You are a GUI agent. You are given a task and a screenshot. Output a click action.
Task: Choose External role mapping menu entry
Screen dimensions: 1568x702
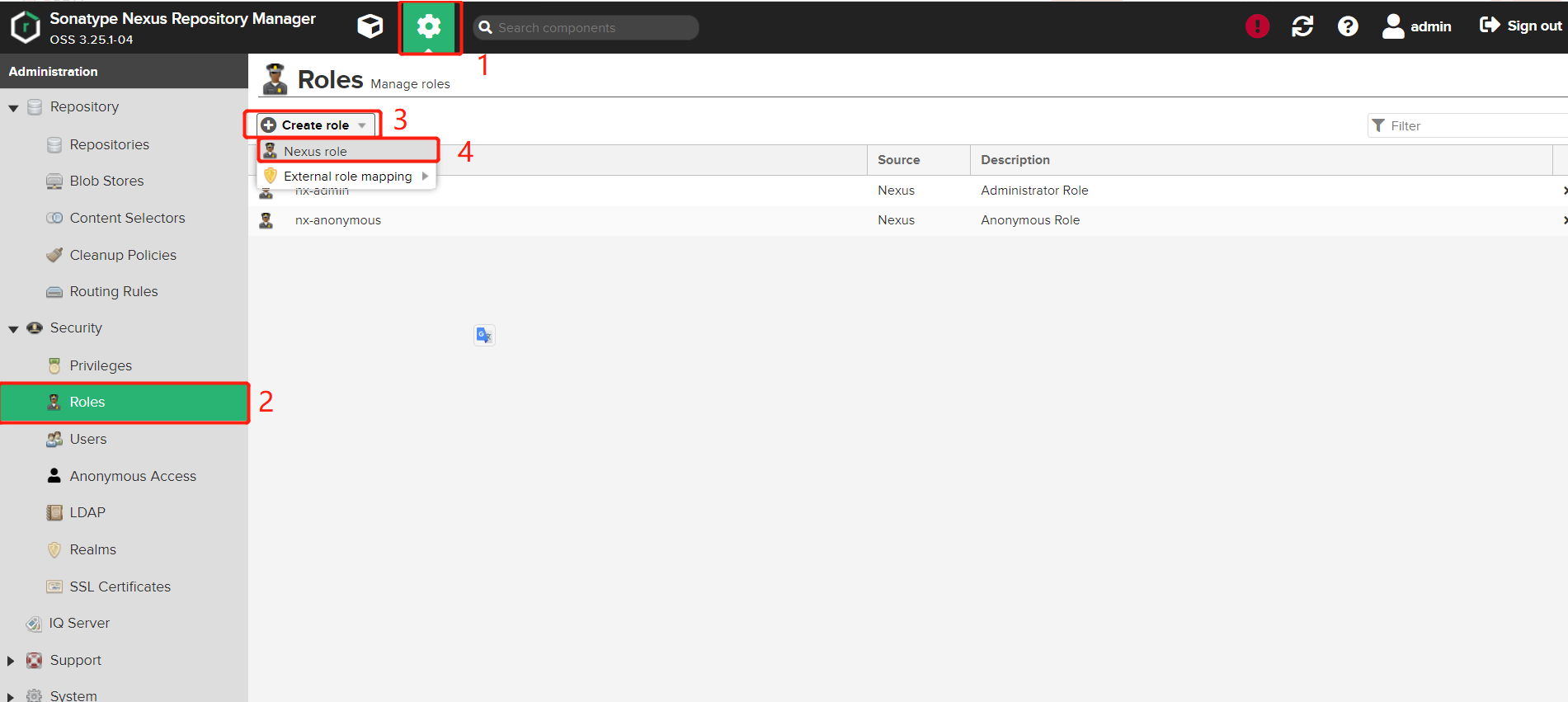347,176
